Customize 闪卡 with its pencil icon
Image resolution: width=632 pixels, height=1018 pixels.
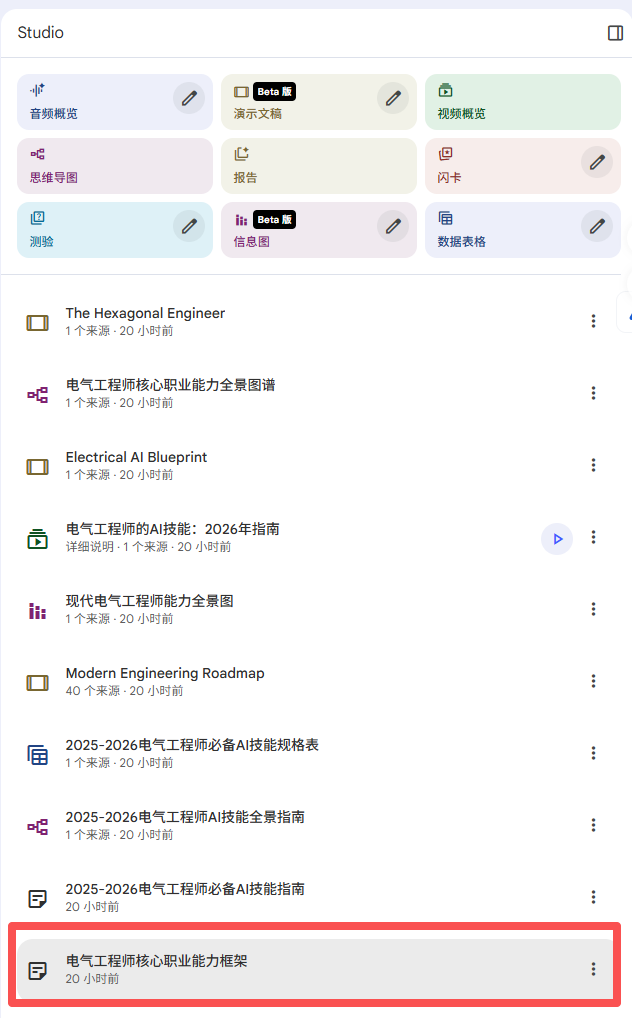[x=597, y=162]
